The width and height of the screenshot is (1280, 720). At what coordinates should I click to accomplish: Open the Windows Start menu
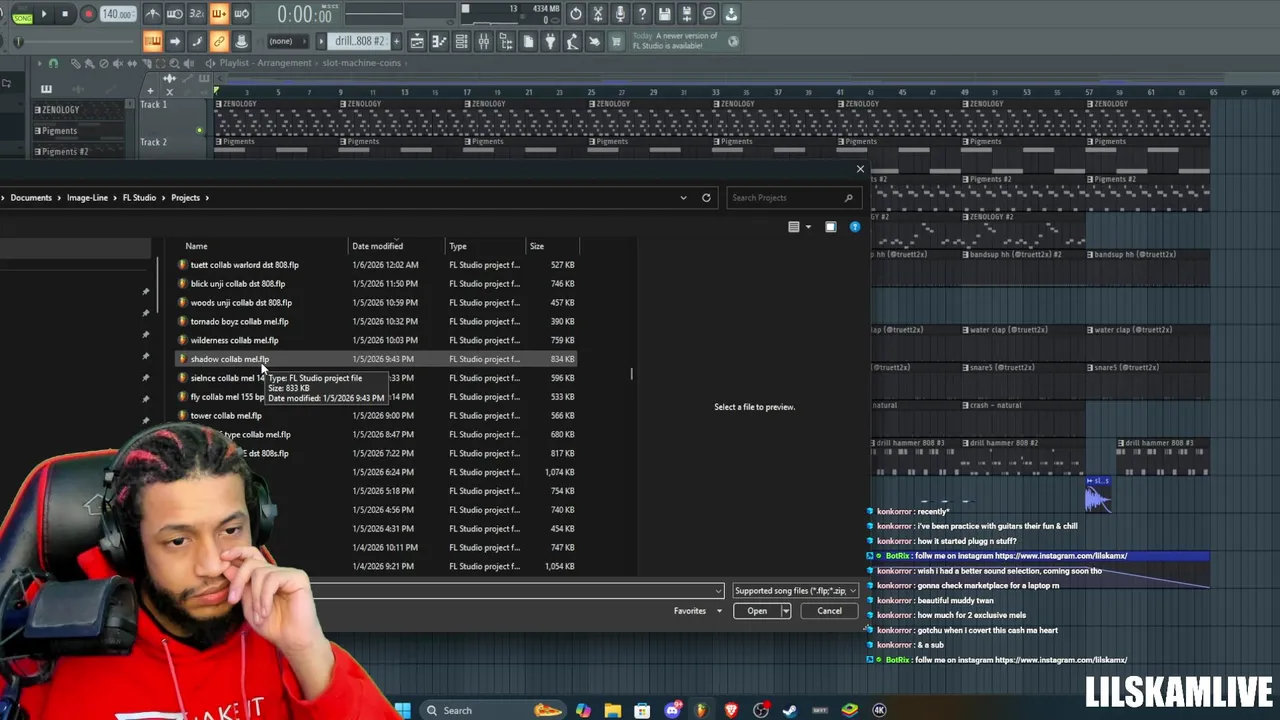tap(402, 710)
